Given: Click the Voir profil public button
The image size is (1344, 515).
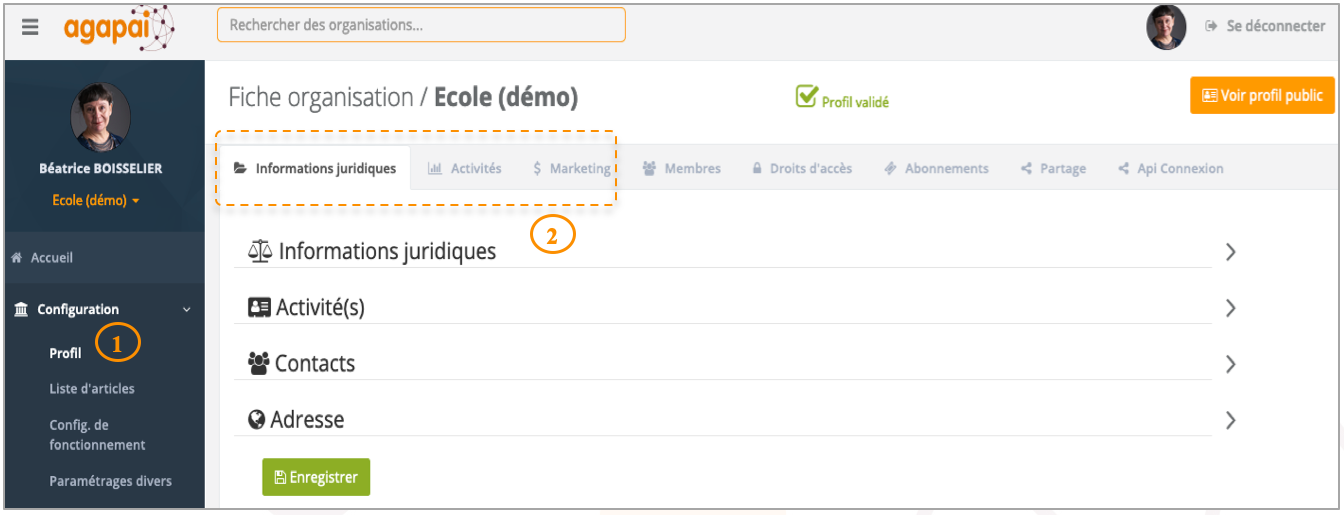Looking at the screenshot, I should (x=1262, y=96).
